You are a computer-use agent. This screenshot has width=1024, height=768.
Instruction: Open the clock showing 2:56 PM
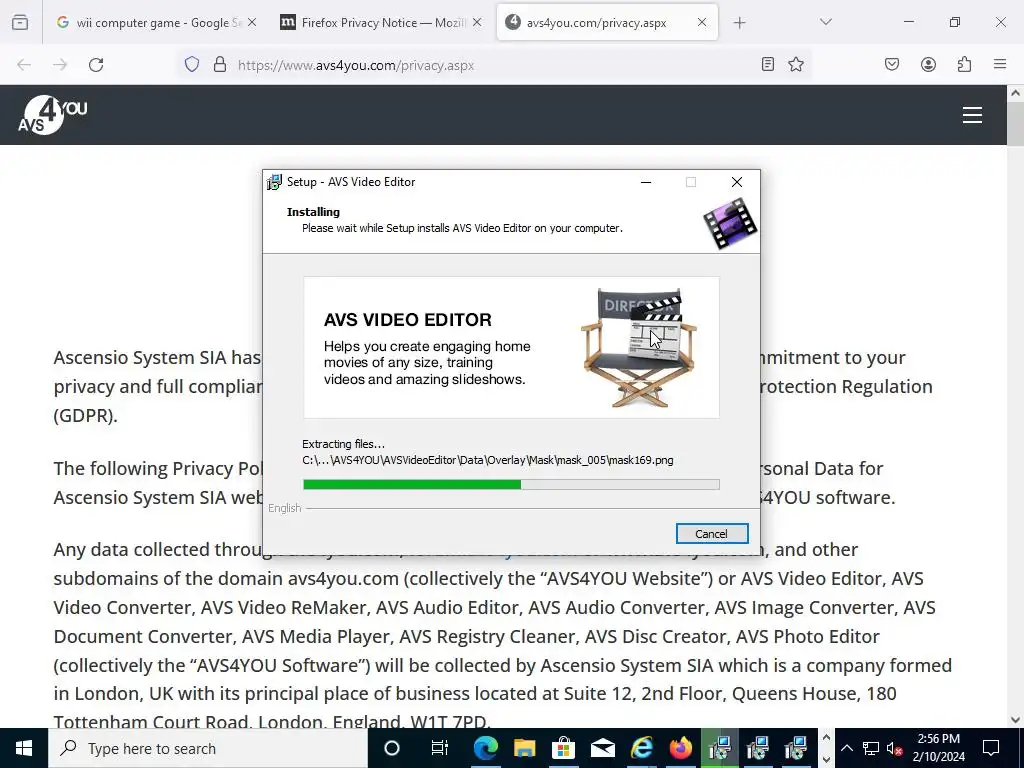point(938,748)
